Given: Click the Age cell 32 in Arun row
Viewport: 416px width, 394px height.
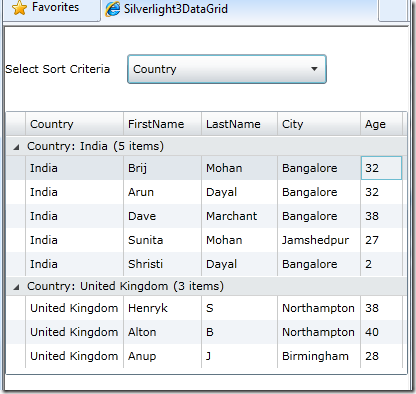Looking at the screenshot, I should pyautogui.click(x=381, y=192).
